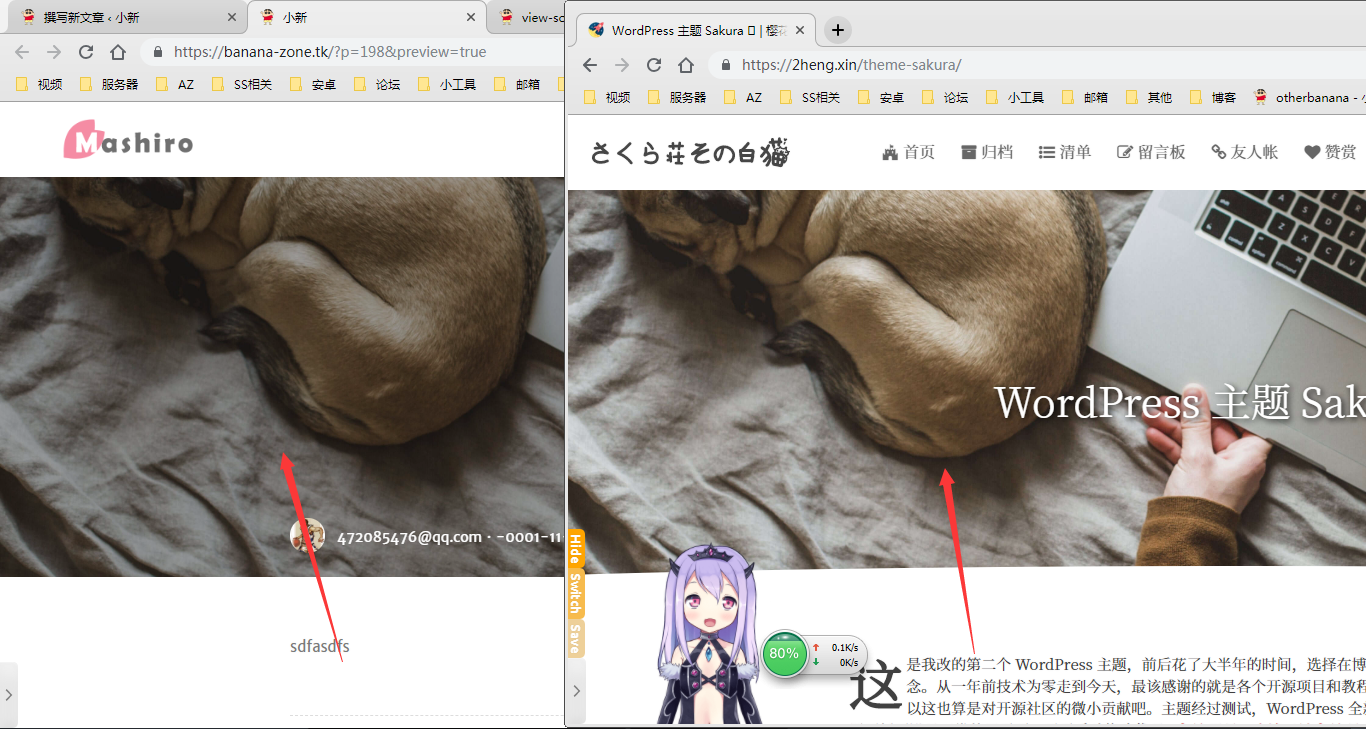Open the 清单 list menu
1366x729 pixels.
click(1064, 152)
